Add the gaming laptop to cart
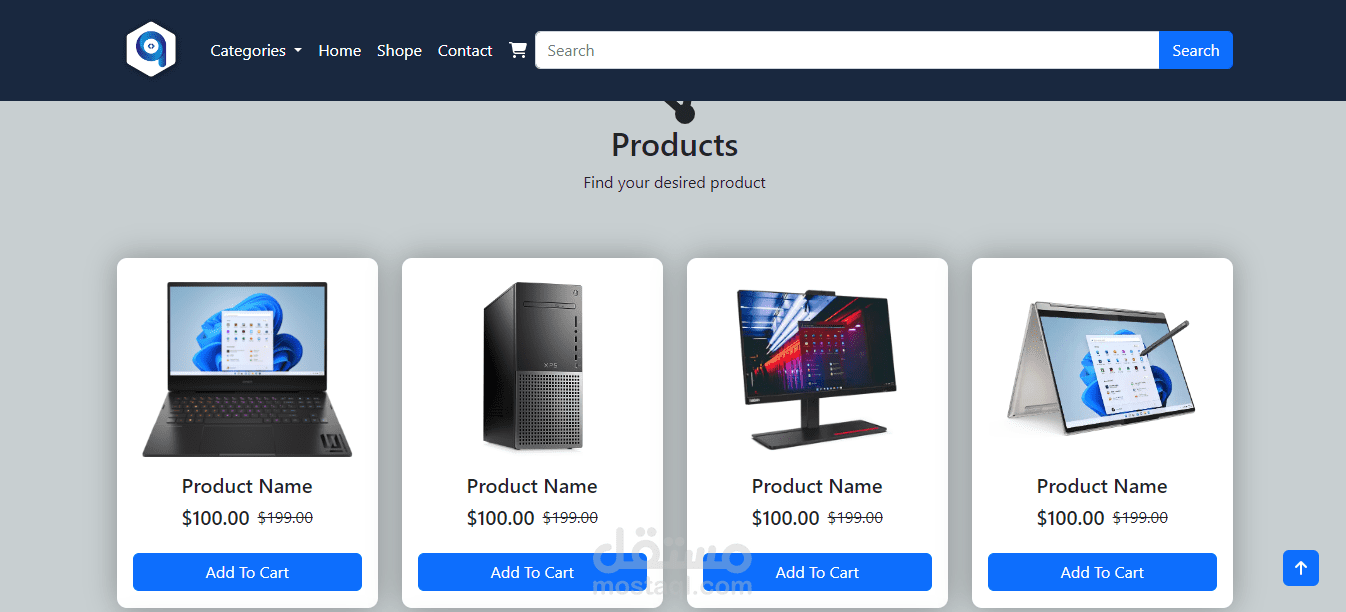The height and width of the screenshot is (612, 1346). (x=247, y=572)
